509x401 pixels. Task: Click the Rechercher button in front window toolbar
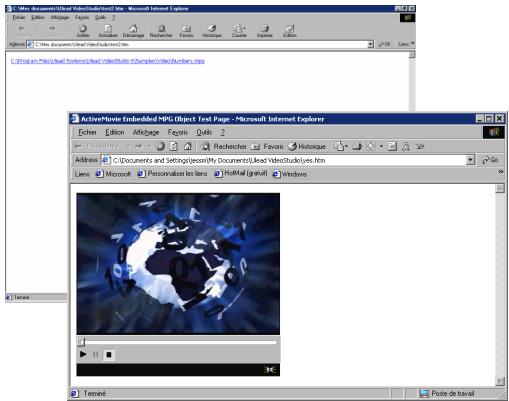[x=224, y=146]
